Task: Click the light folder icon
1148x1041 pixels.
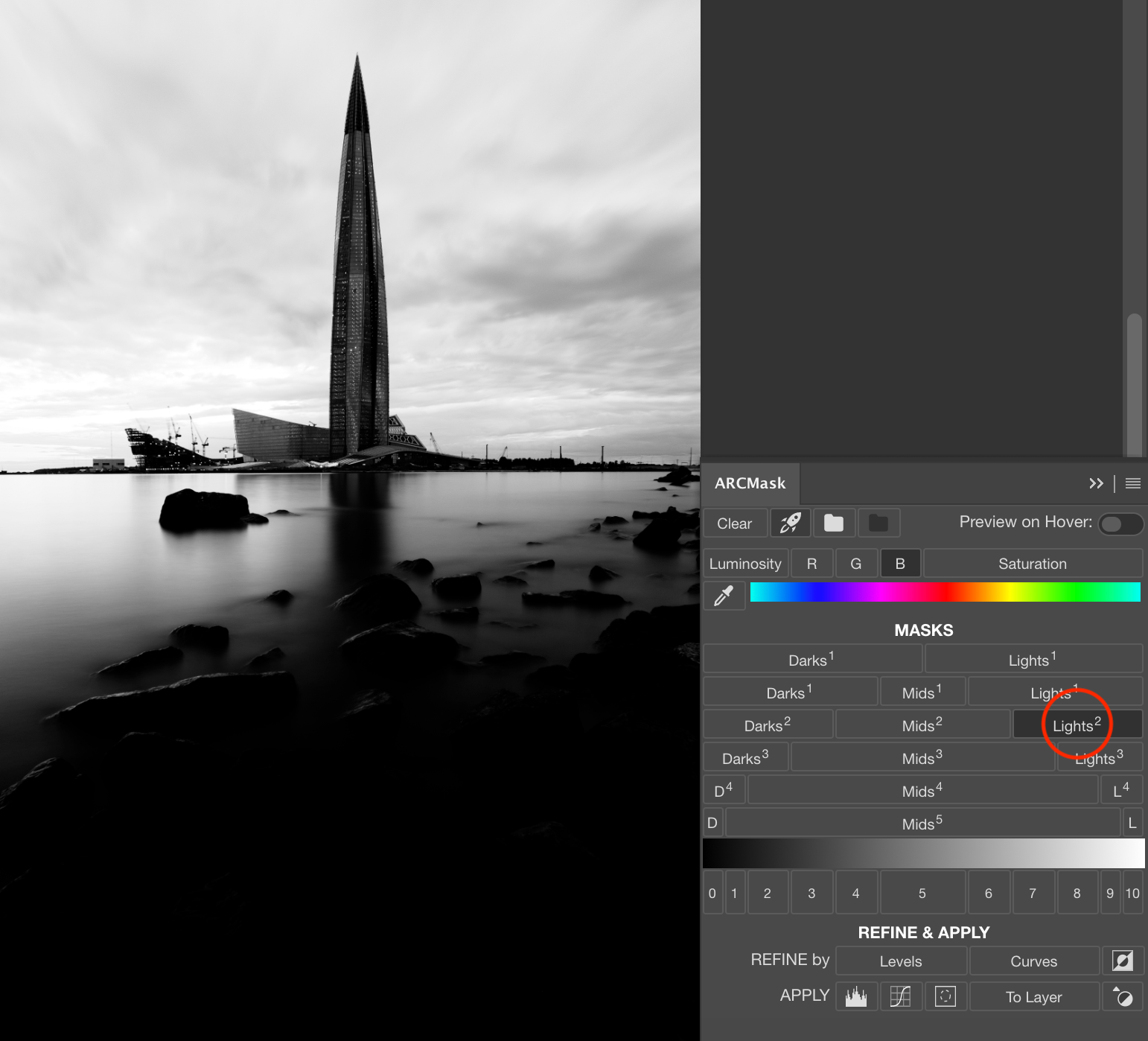Action: pyautogui.click(x=834, y=523)
